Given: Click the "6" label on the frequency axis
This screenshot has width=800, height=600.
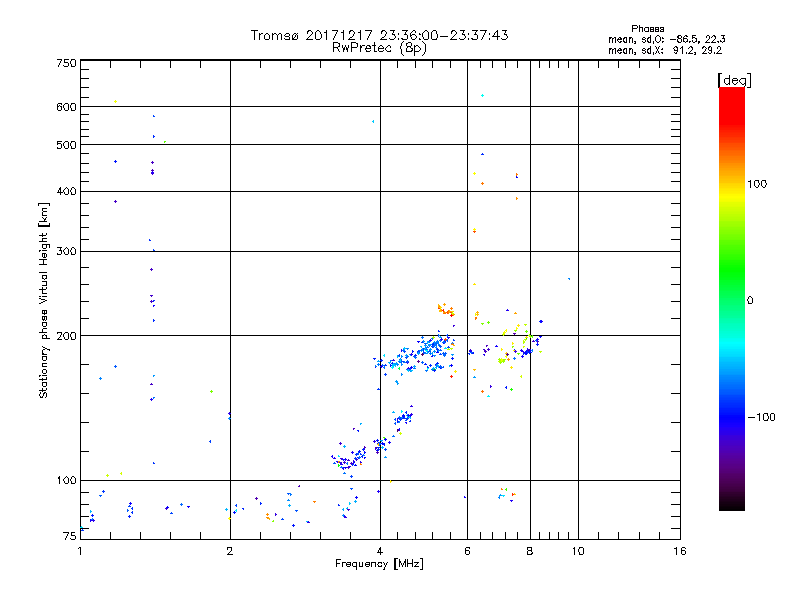Looking at the screenshot, I should pos(467,551).
